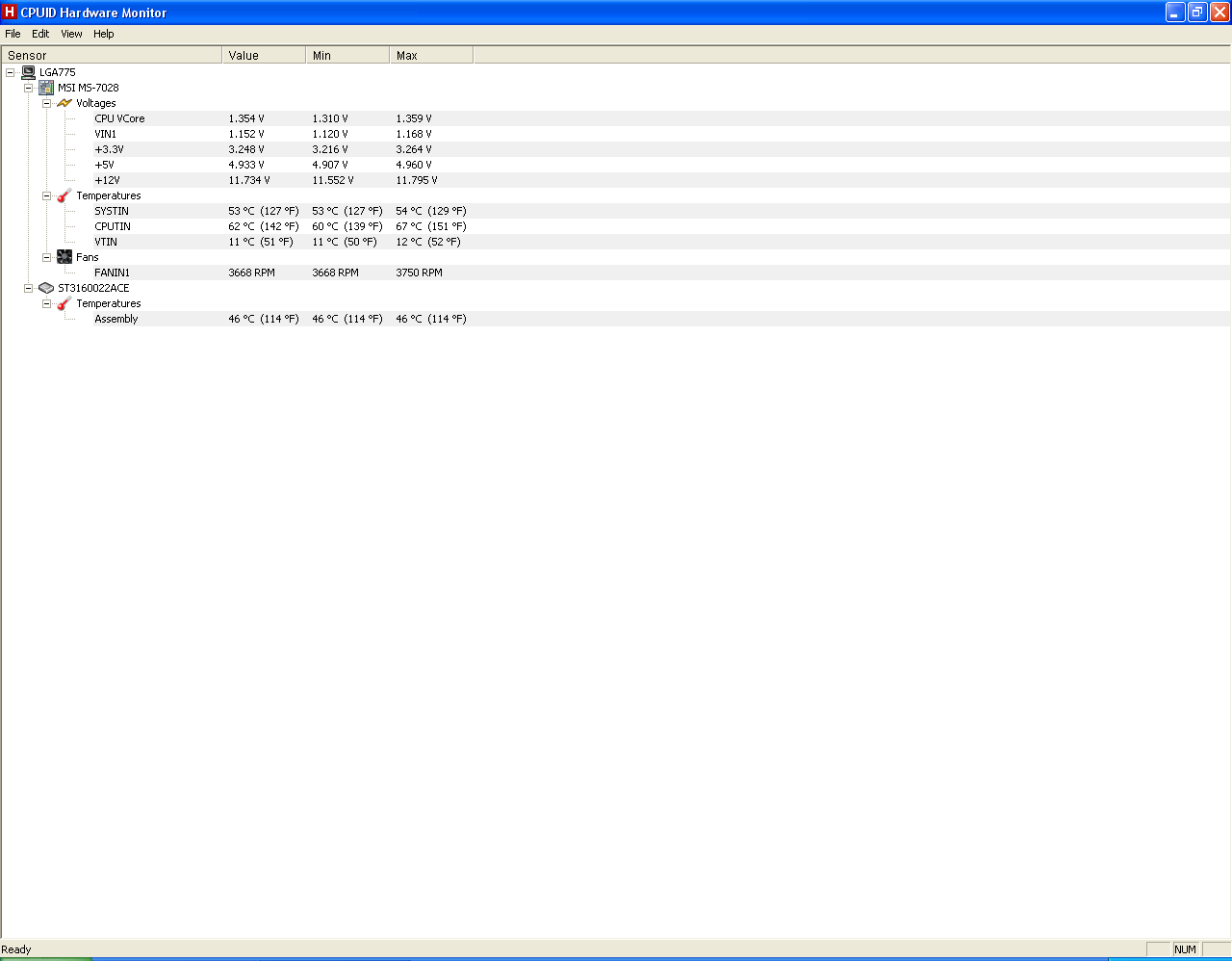Viewport: 1232px width, 961px height.
Task: Open the Edit menu
Action: [x=40, y=34]
